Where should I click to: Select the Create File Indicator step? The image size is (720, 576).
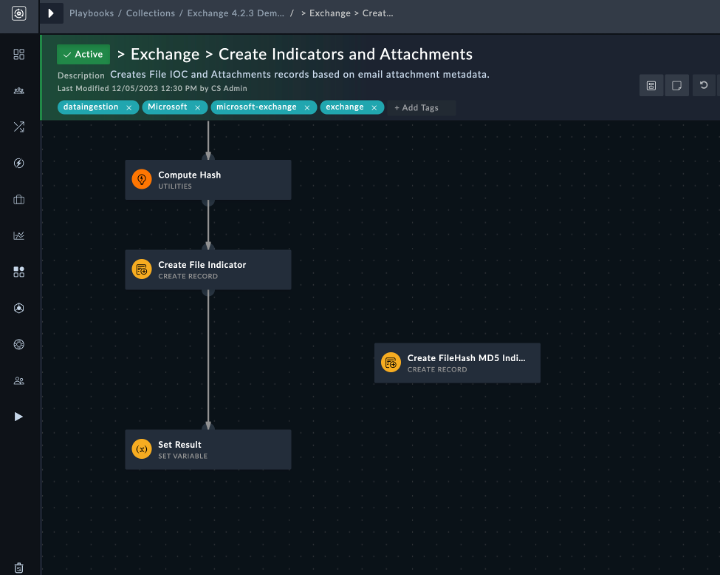point(208,270)
